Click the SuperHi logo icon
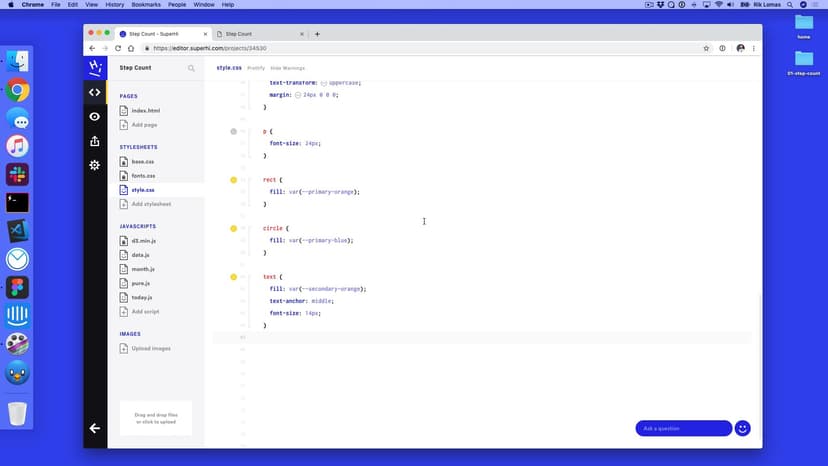This screenshot has width=828, height=466. pyautogui.click(x=95, y=68)
